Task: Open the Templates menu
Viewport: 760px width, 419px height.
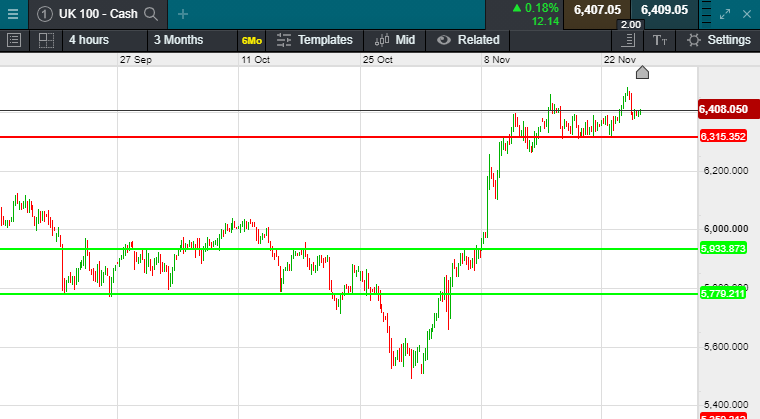Action: 315,40
